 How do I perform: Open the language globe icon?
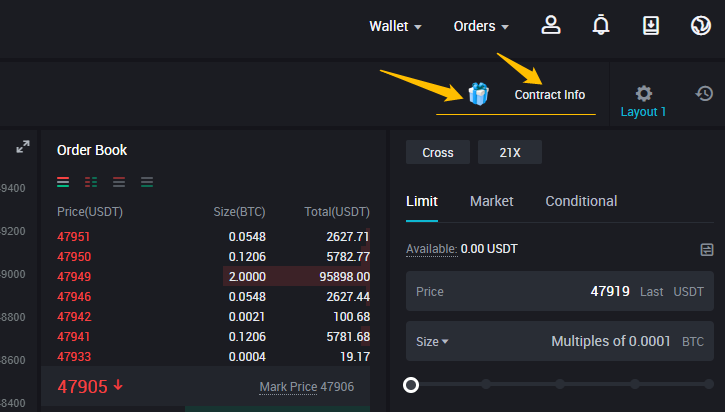point(700,26)
